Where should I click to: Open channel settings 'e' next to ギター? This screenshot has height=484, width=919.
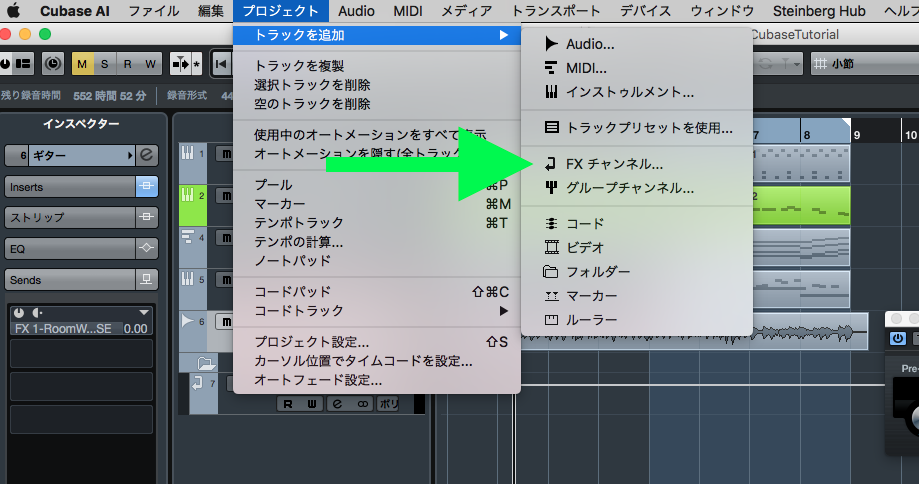tap(147, 155)
